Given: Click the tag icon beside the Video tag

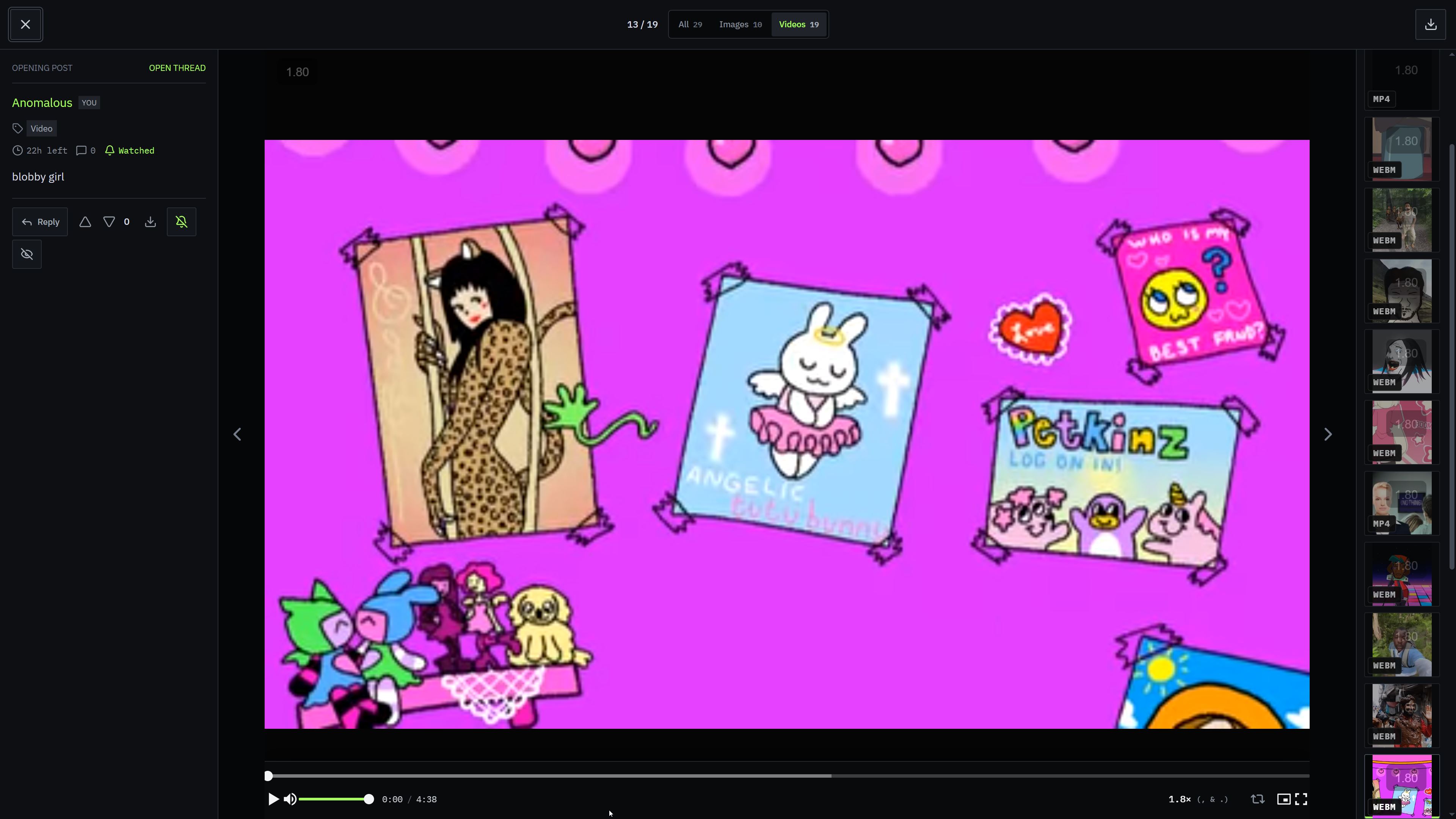Looking at the screenshot, I should click(x=17, y=129).
